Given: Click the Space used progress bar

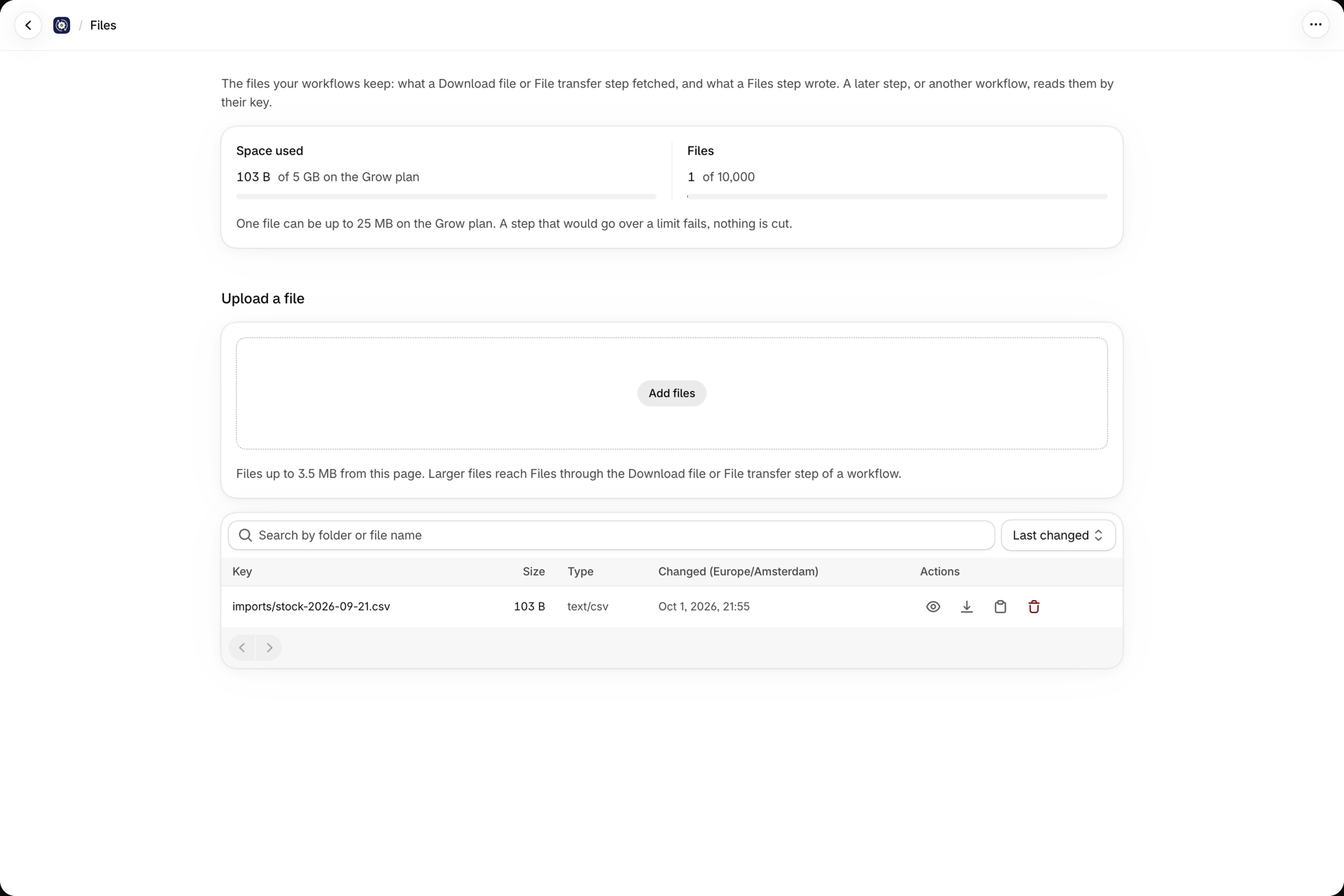Looking at the screenshot, I should click(446, 197).
